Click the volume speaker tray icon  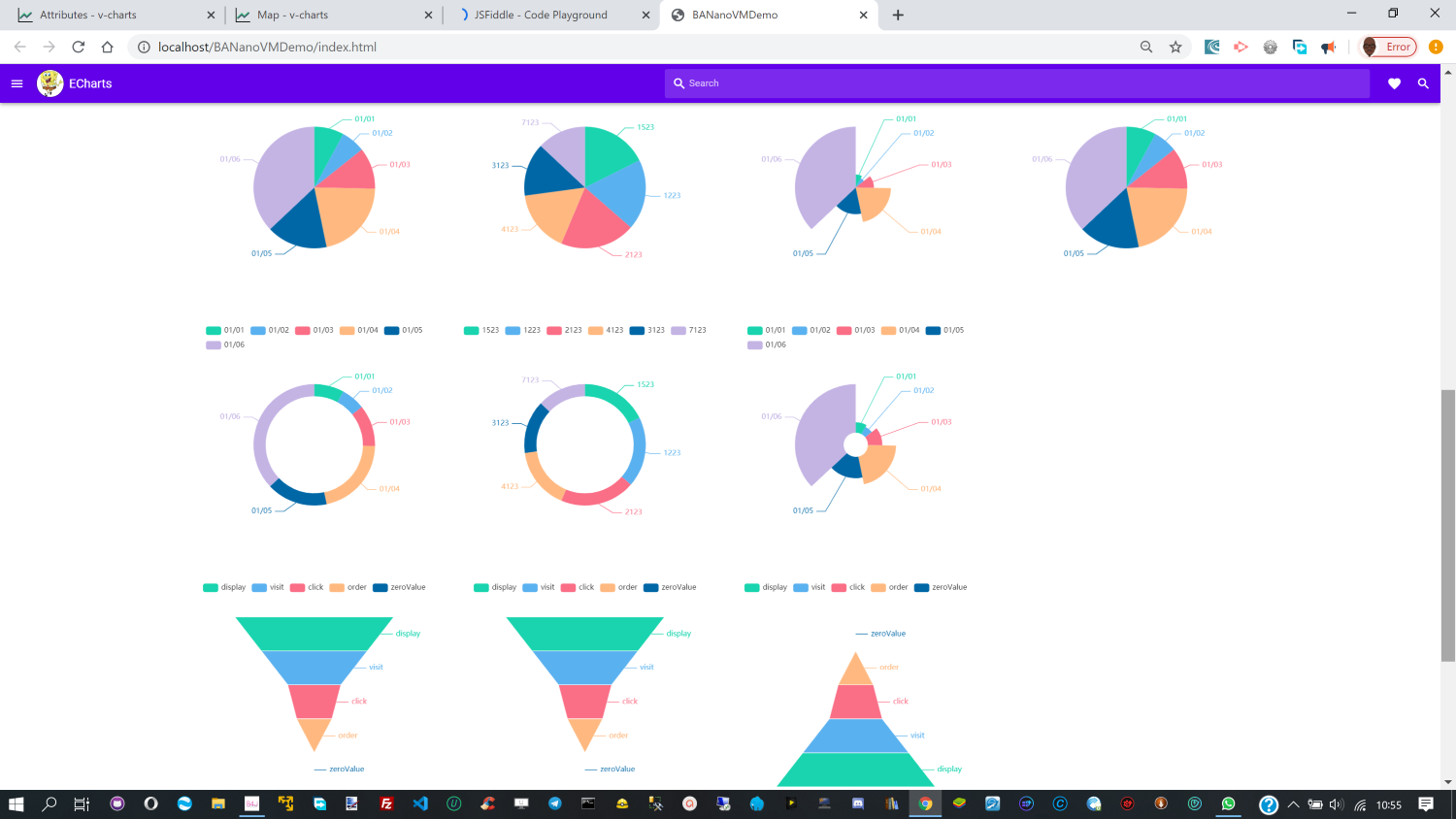[x=1337, y=804]
